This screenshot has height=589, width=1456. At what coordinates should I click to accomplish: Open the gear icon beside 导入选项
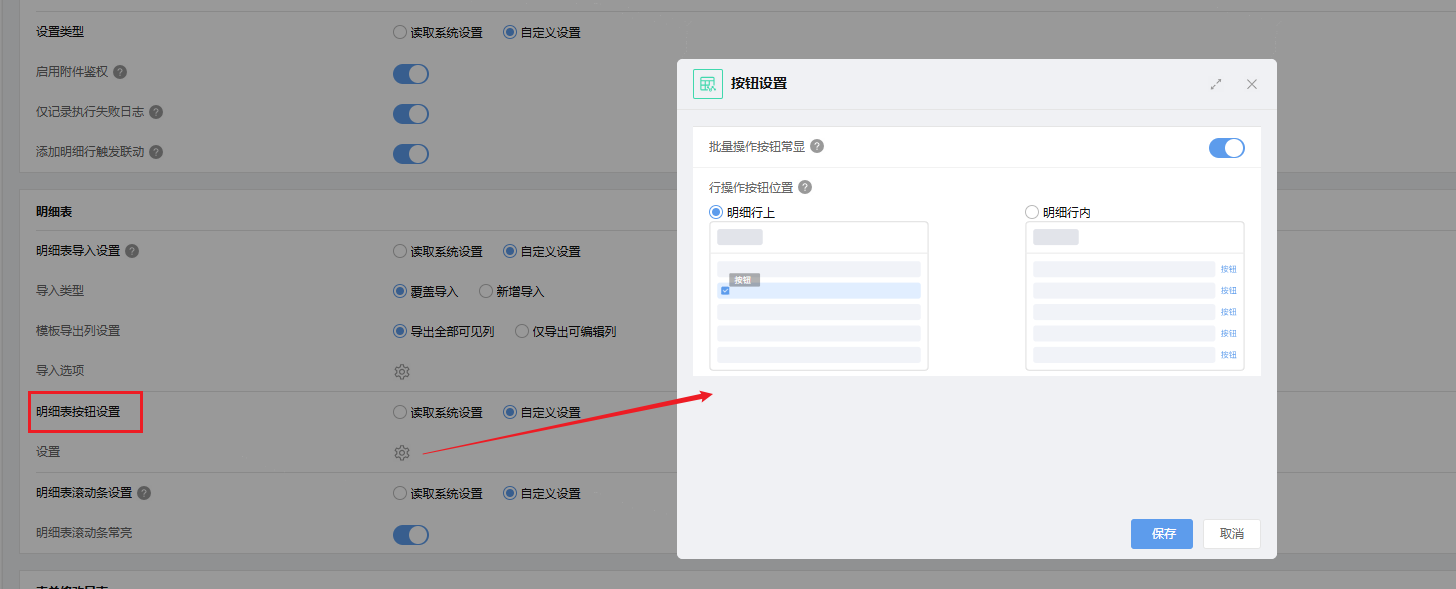(x=402, y=372)
